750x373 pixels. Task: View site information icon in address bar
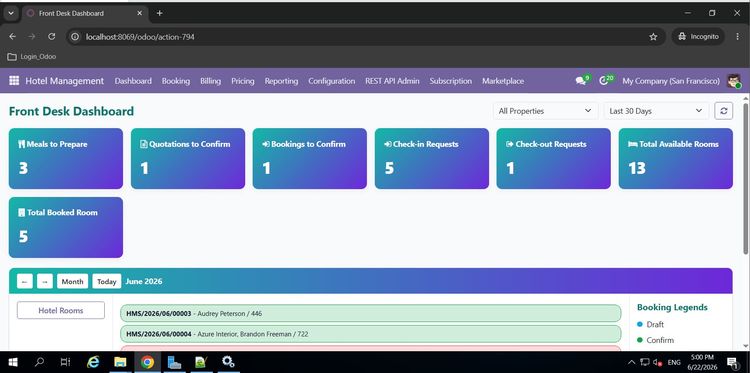click(75, 37)
